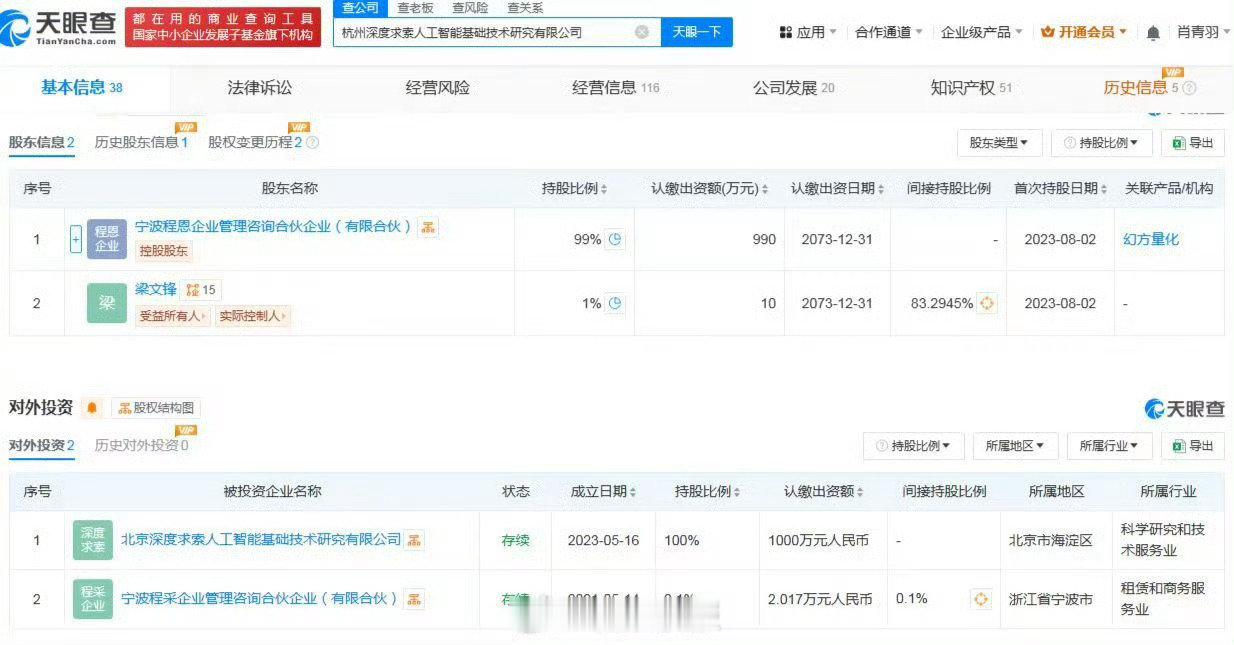Click the 程恩企业 logo thumbnail

[x=107, y=239]
